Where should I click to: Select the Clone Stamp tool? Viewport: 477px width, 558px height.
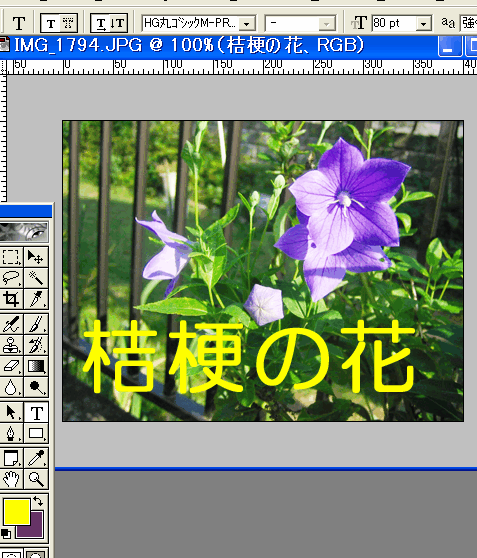11,345
